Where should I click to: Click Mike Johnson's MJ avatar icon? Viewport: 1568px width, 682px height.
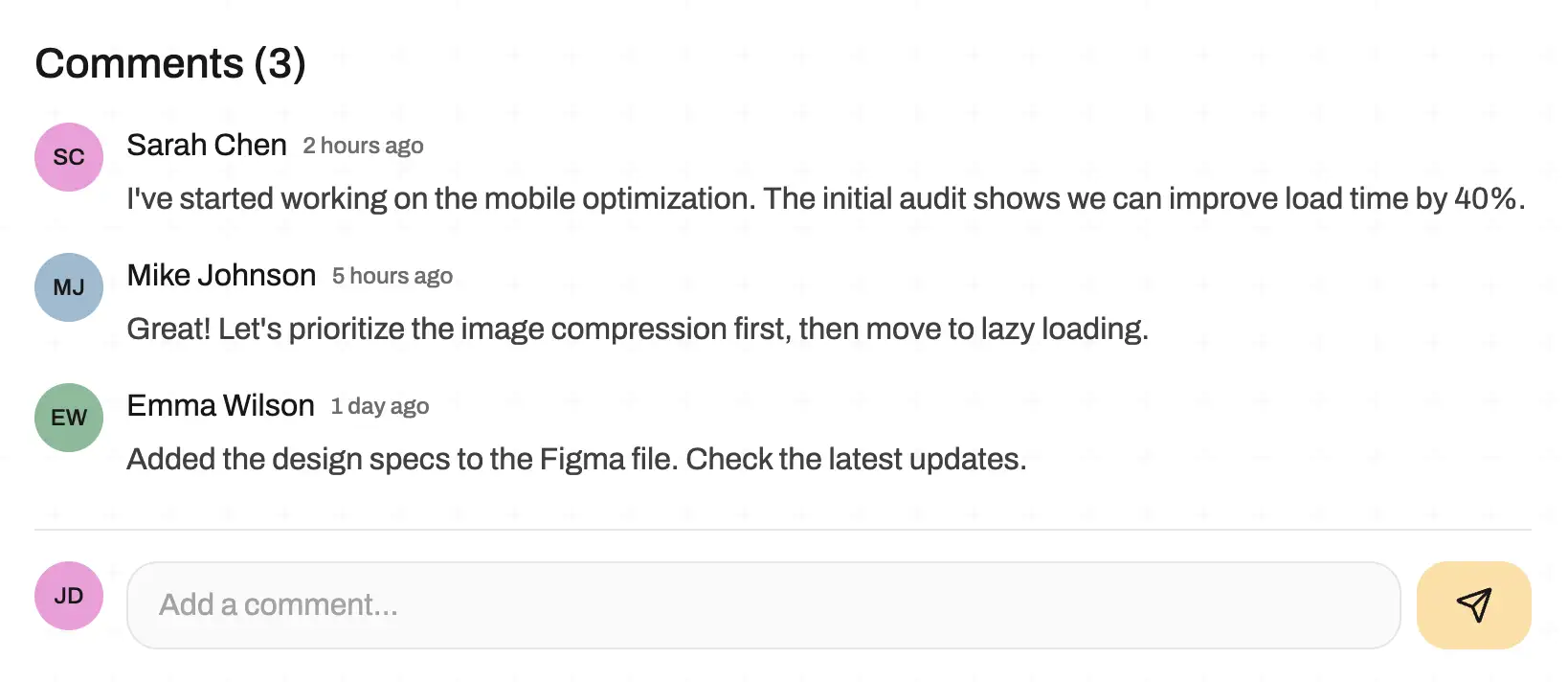pyautogui.click(x=68, y=286)
